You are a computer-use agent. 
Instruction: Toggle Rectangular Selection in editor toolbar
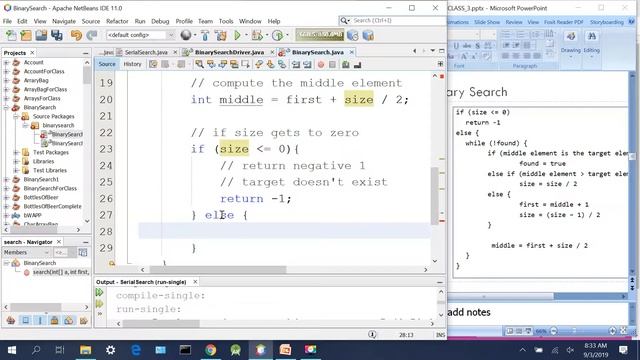pyautogui.click(x=245, y=64)
